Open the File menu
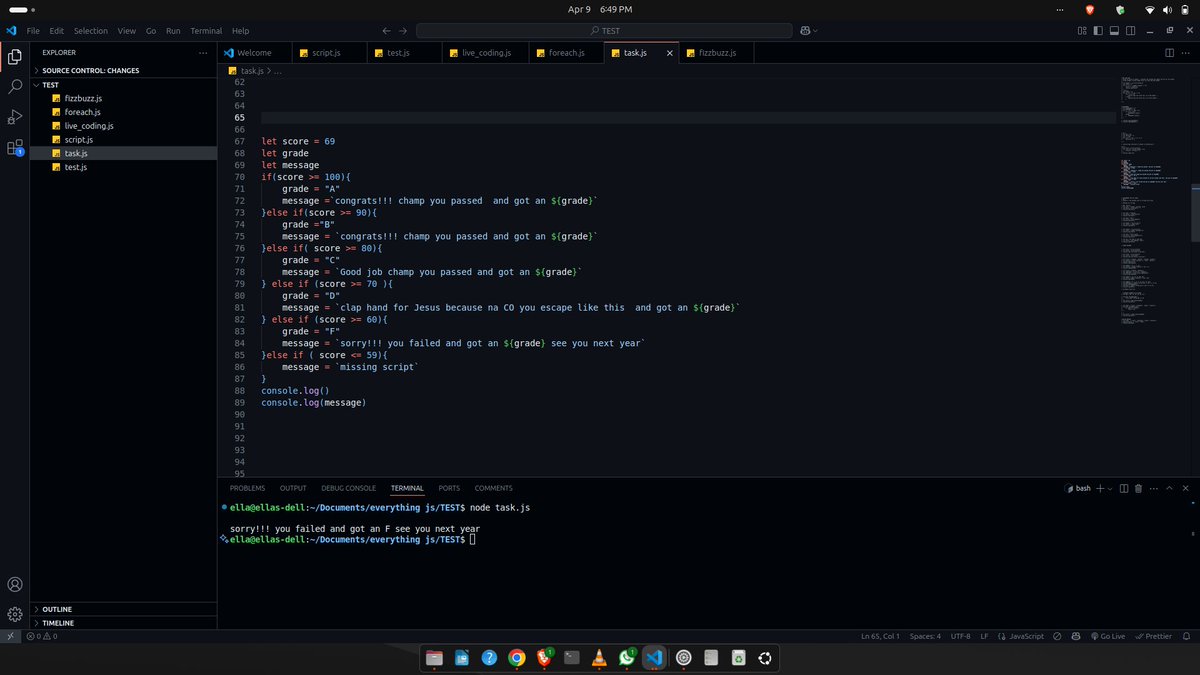 point(33,31)
